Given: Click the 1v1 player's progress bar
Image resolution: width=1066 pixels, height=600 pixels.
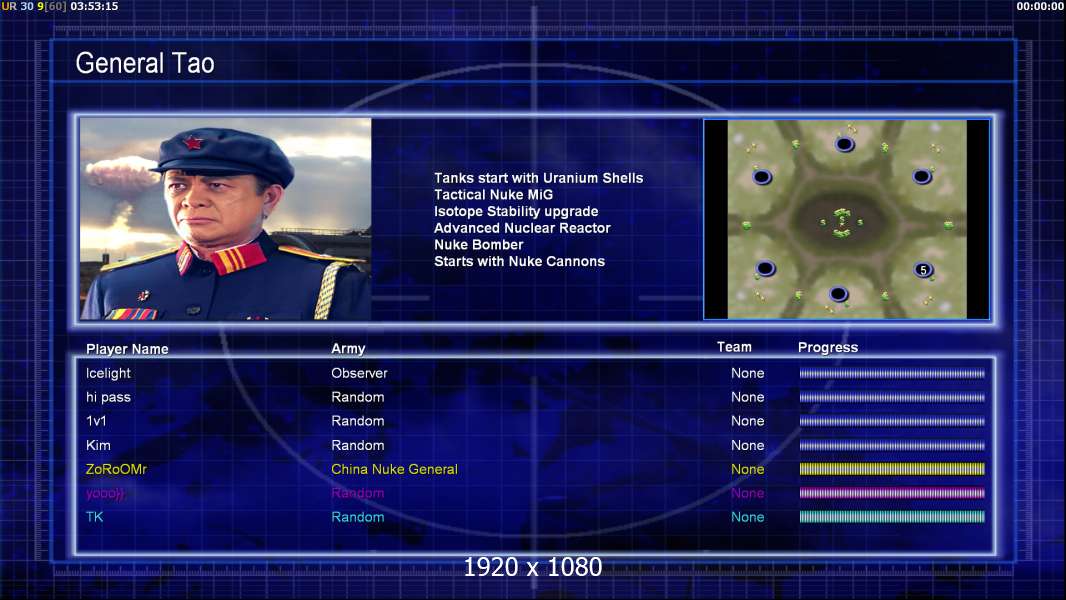Looking at the screenshot, I should (892, 421).
